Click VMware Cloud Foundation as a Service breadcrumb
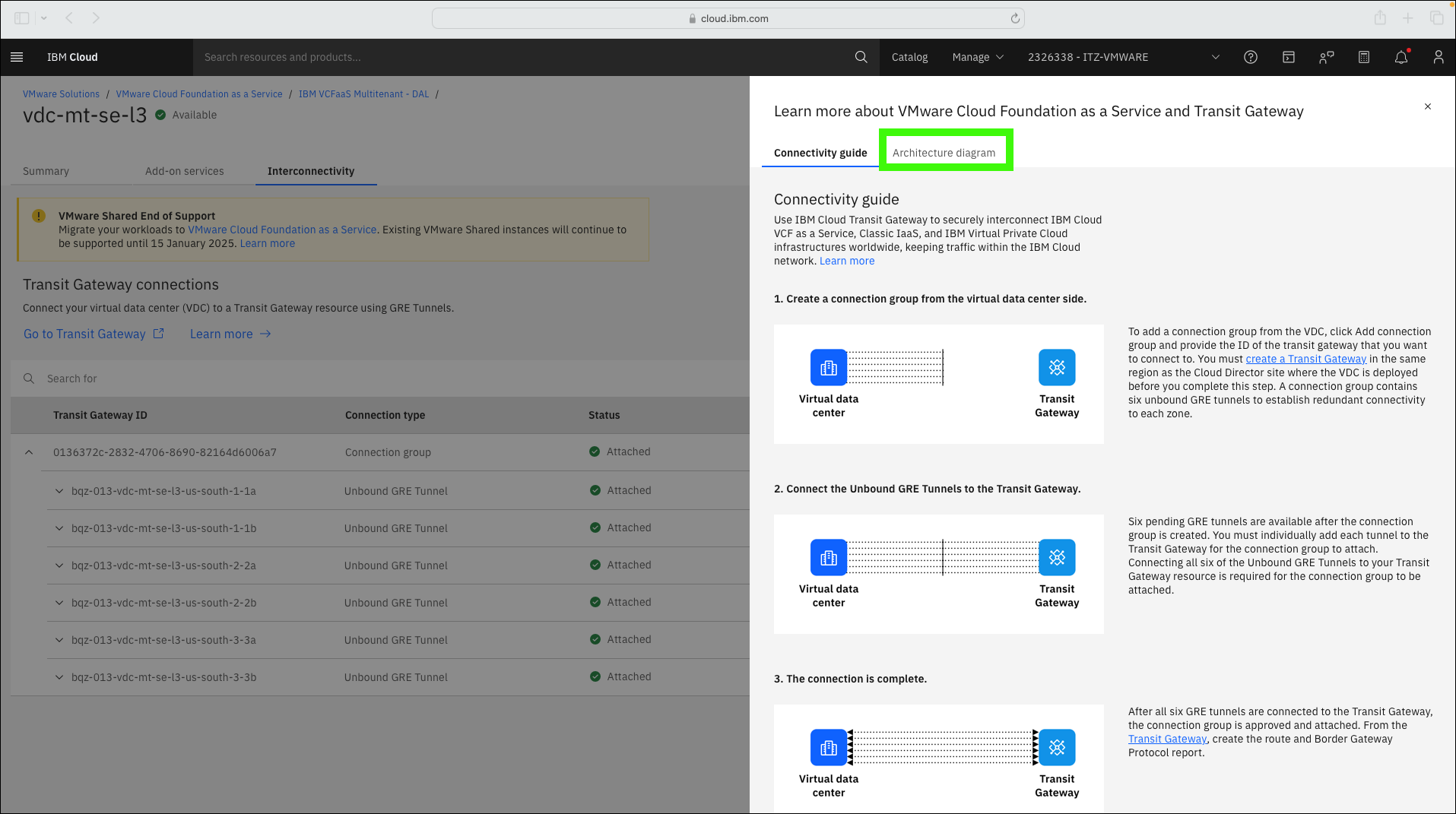Viewport: 1456px width, 814px height. (199, 94)
